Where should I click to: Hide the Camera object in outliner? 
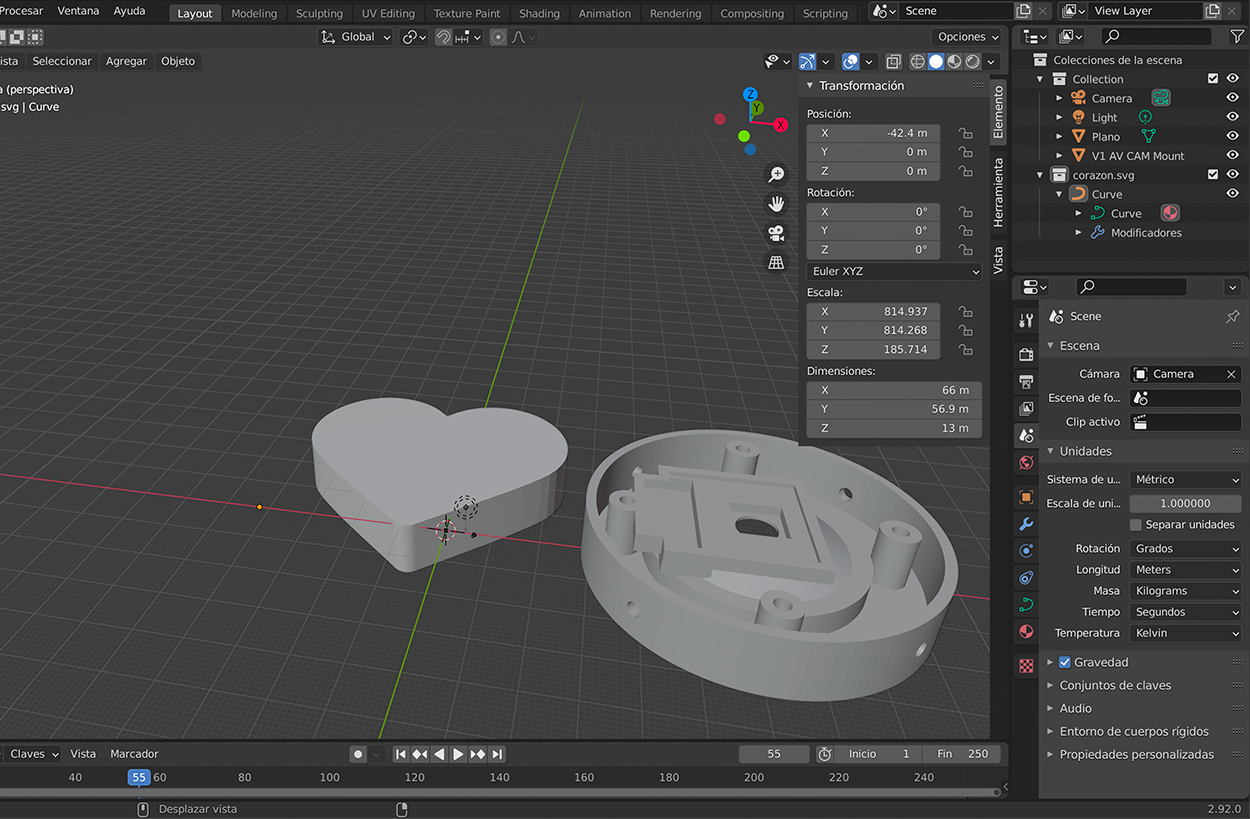[x=1232, y=98]
